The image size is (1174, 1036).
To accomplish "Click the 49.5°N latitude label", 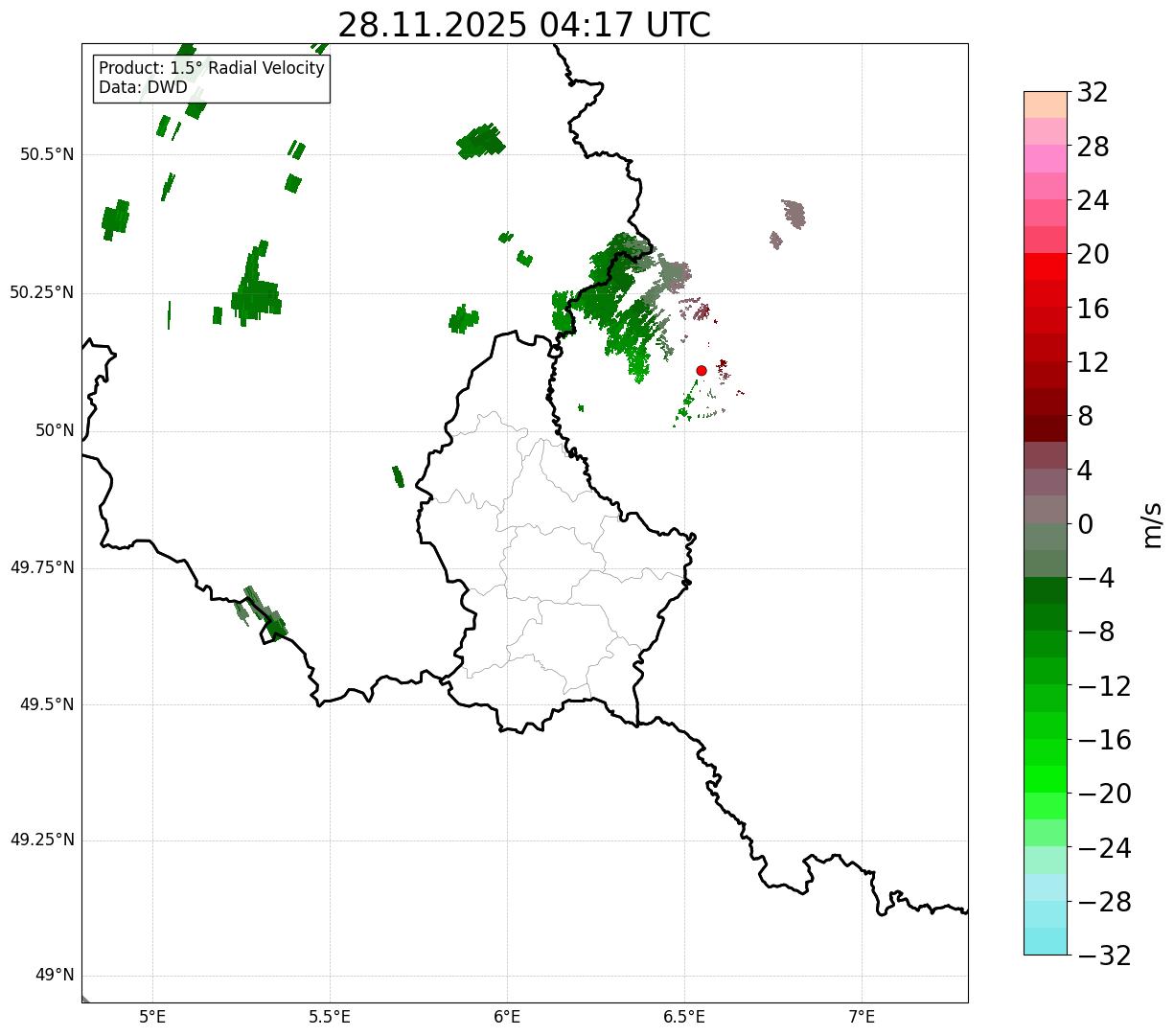I will click(x=47, y=704).
